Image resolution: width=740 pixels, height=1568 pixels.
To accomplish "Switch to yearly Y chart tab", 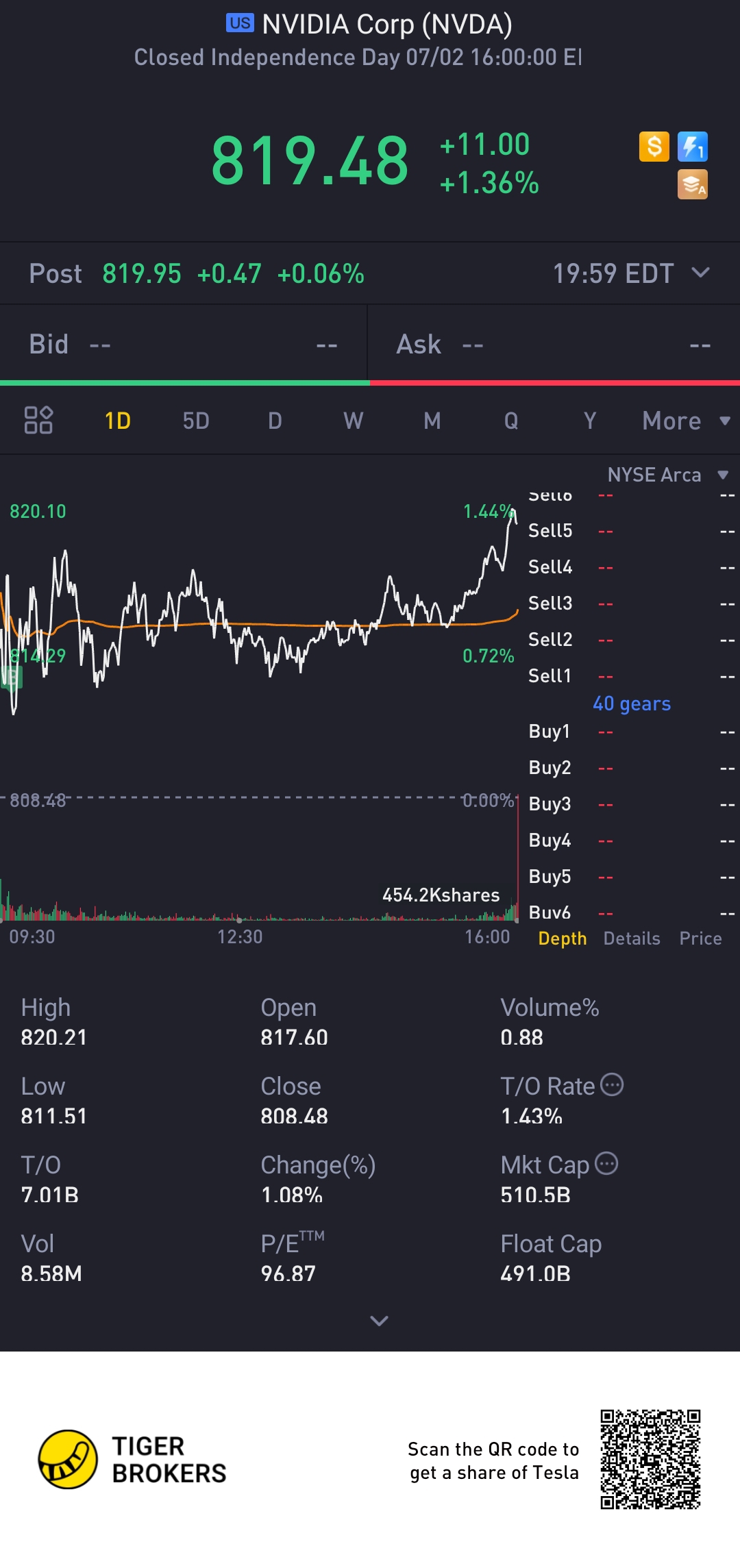I will [589, 421].
